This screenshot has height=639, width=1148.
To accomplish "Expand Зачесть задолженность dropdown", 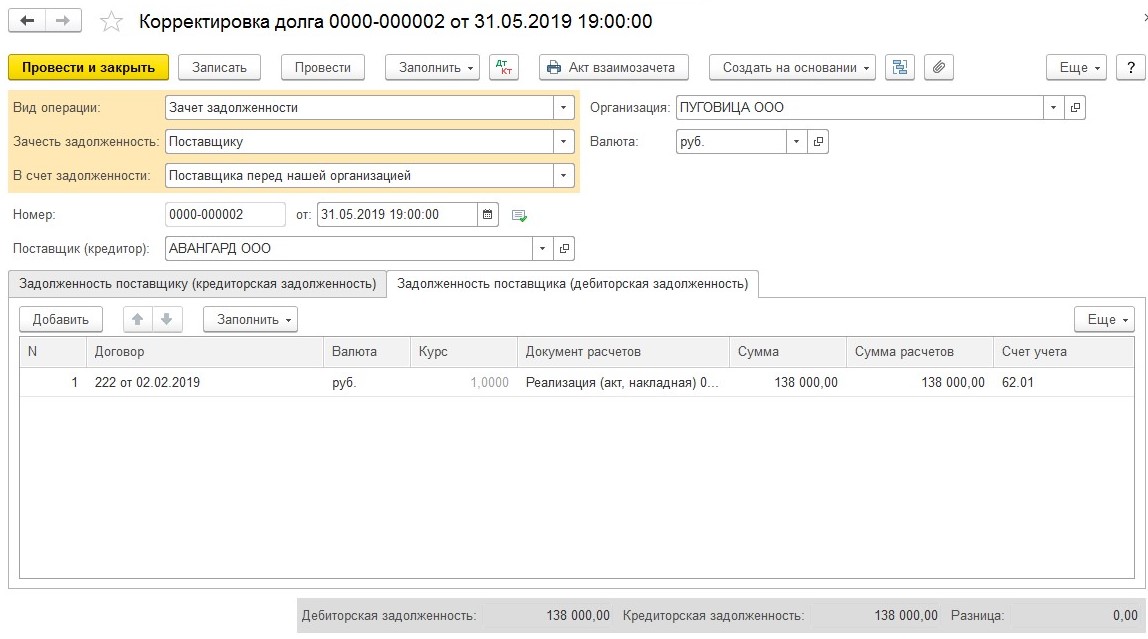I will (x=565, y=142).
